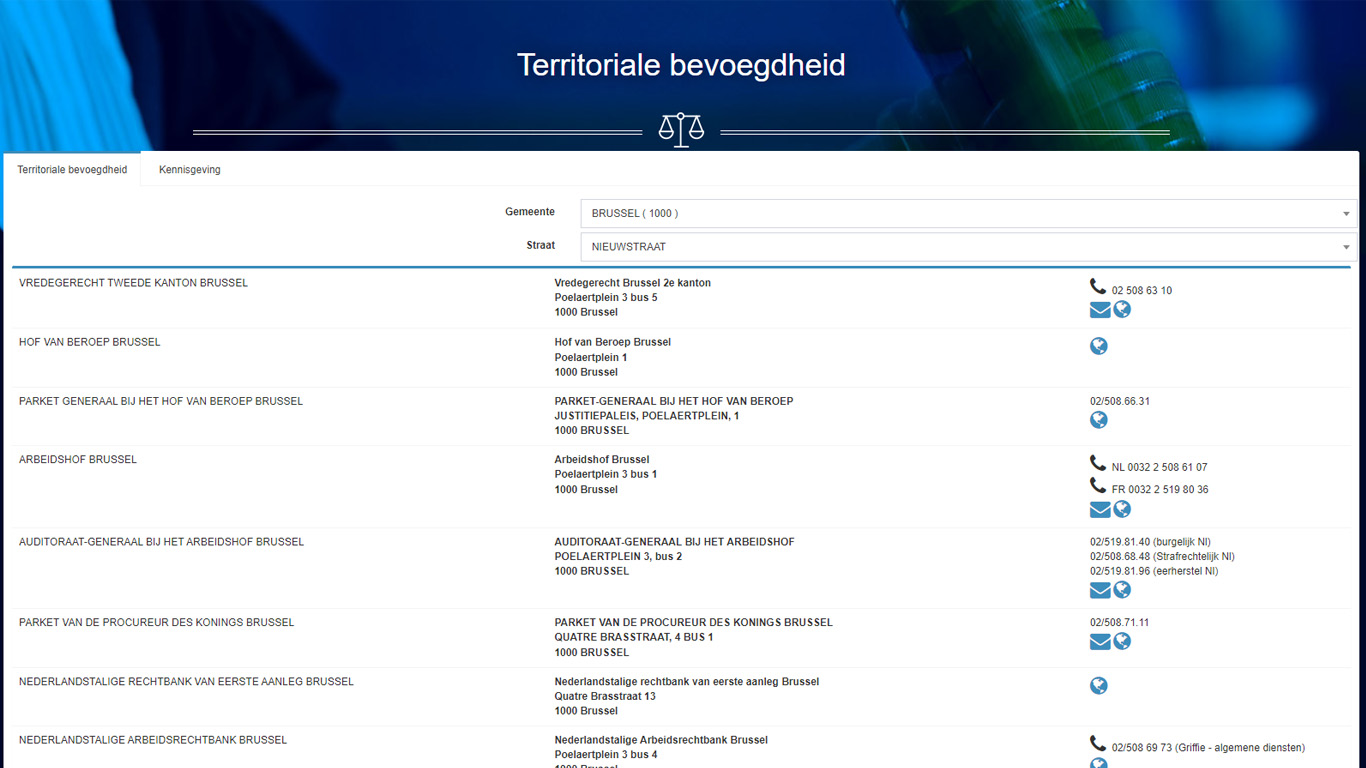Image resolution: width=1366 pixels, height=768 pixels.
Task: Open globe icon for Arbeidshof Brussel
Action: [x=1122, y=510]
